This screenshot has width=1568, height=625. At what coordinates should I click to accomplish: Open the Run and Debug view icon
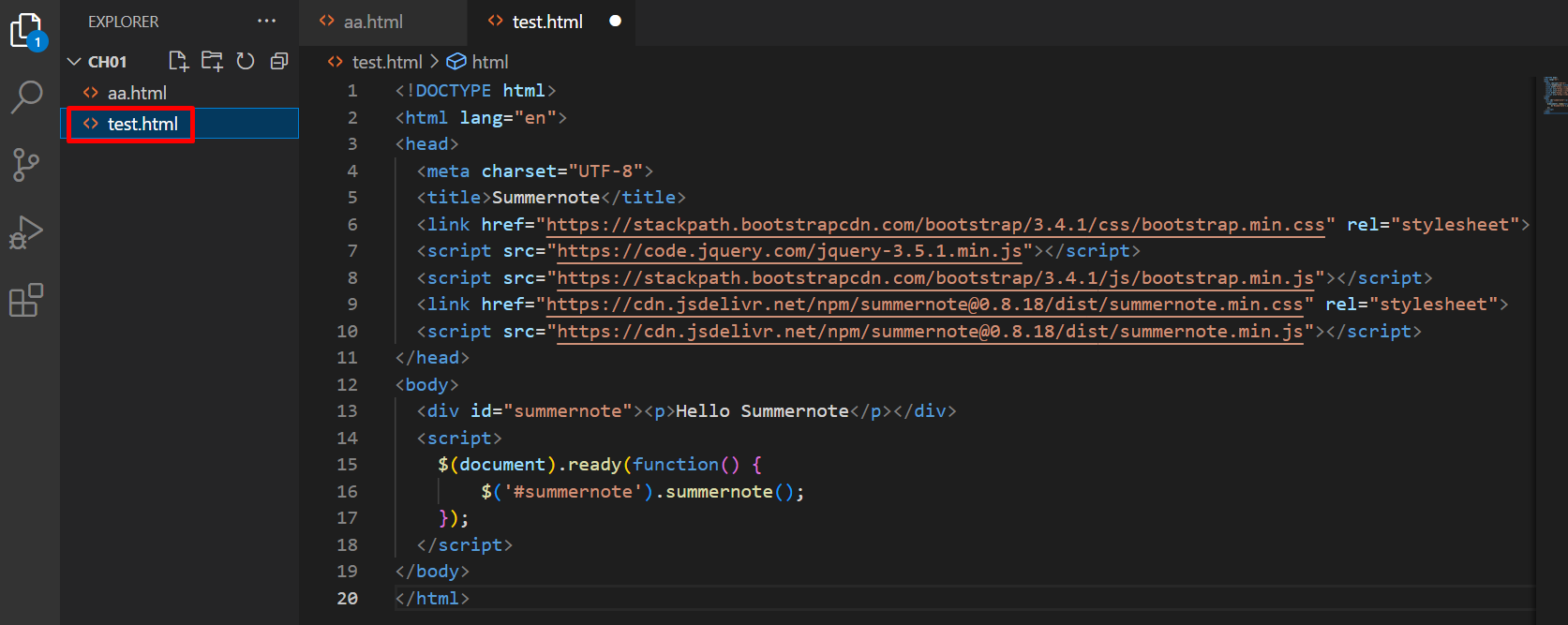point(26,232)
